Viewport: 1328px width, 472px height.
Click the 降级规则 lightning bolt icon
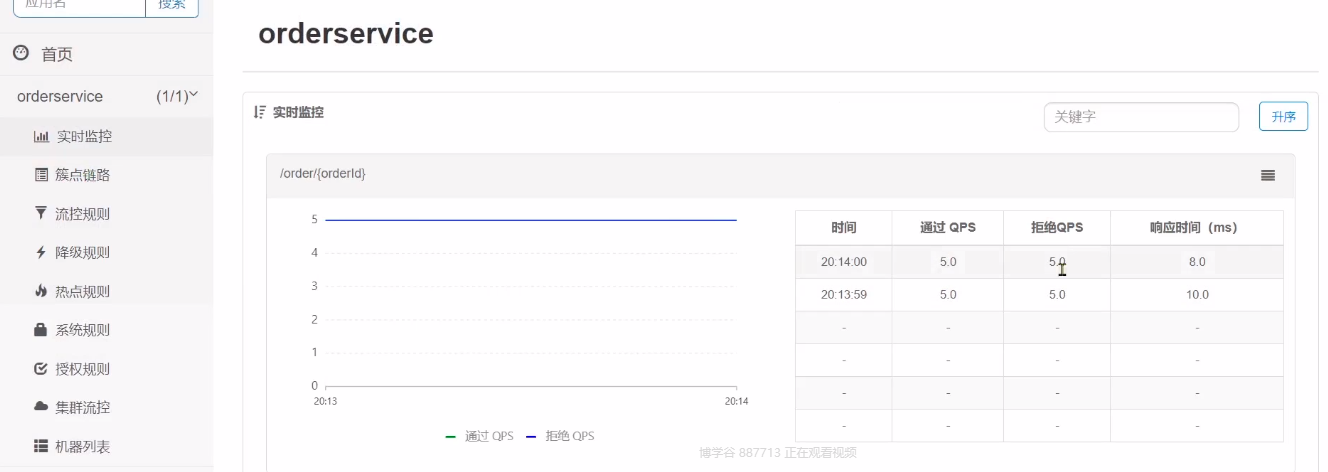41,252
